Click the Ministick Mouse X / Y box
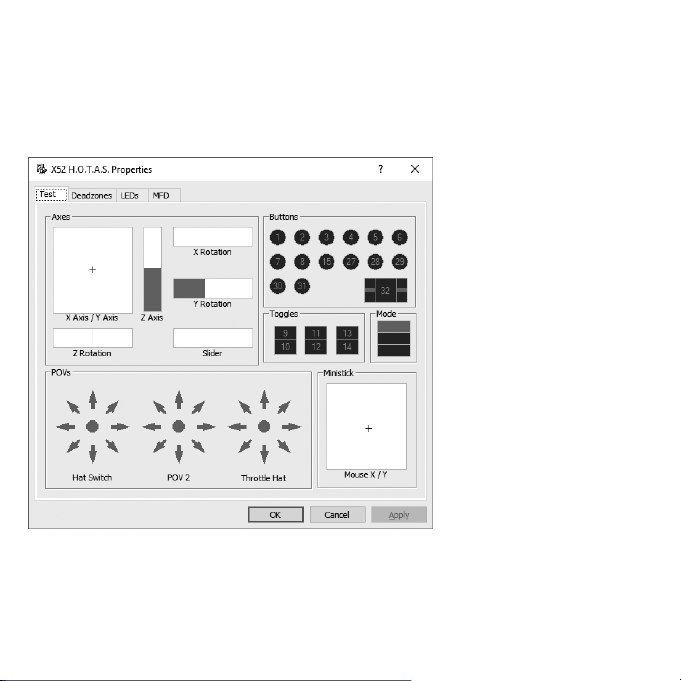The height and width of the screenshot is (681, 681). [367, 426]
